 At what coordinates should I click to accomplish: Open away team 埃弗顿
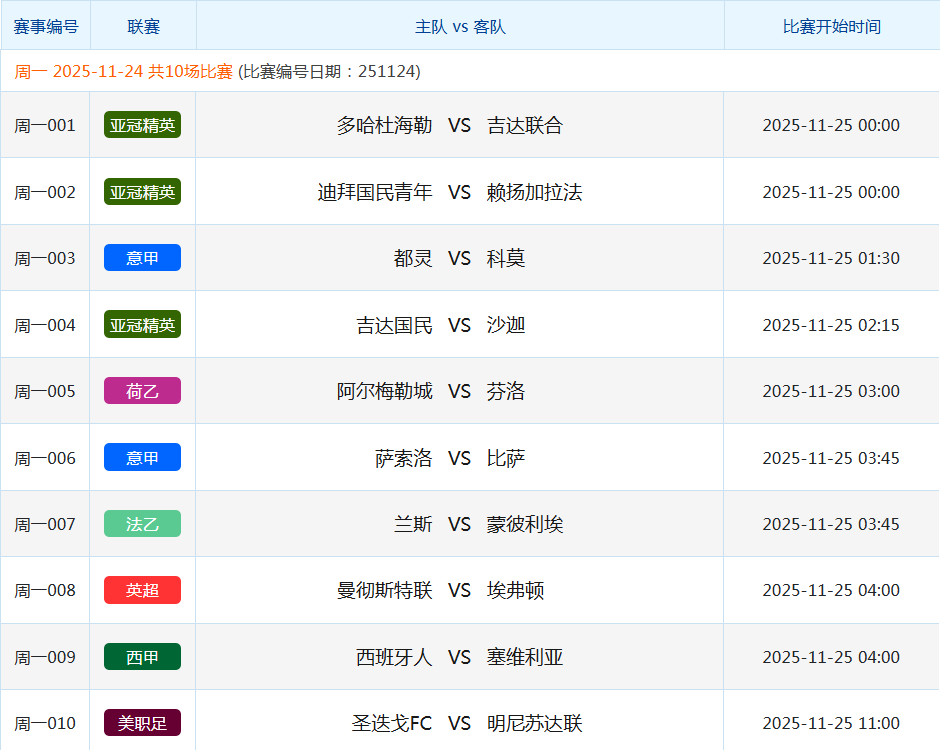coord(515,590)
